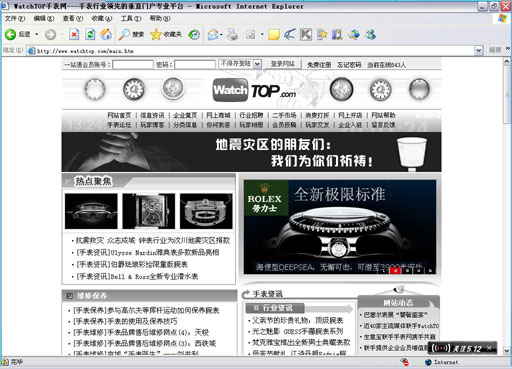Go to Home page house icon

click(106, 34)
